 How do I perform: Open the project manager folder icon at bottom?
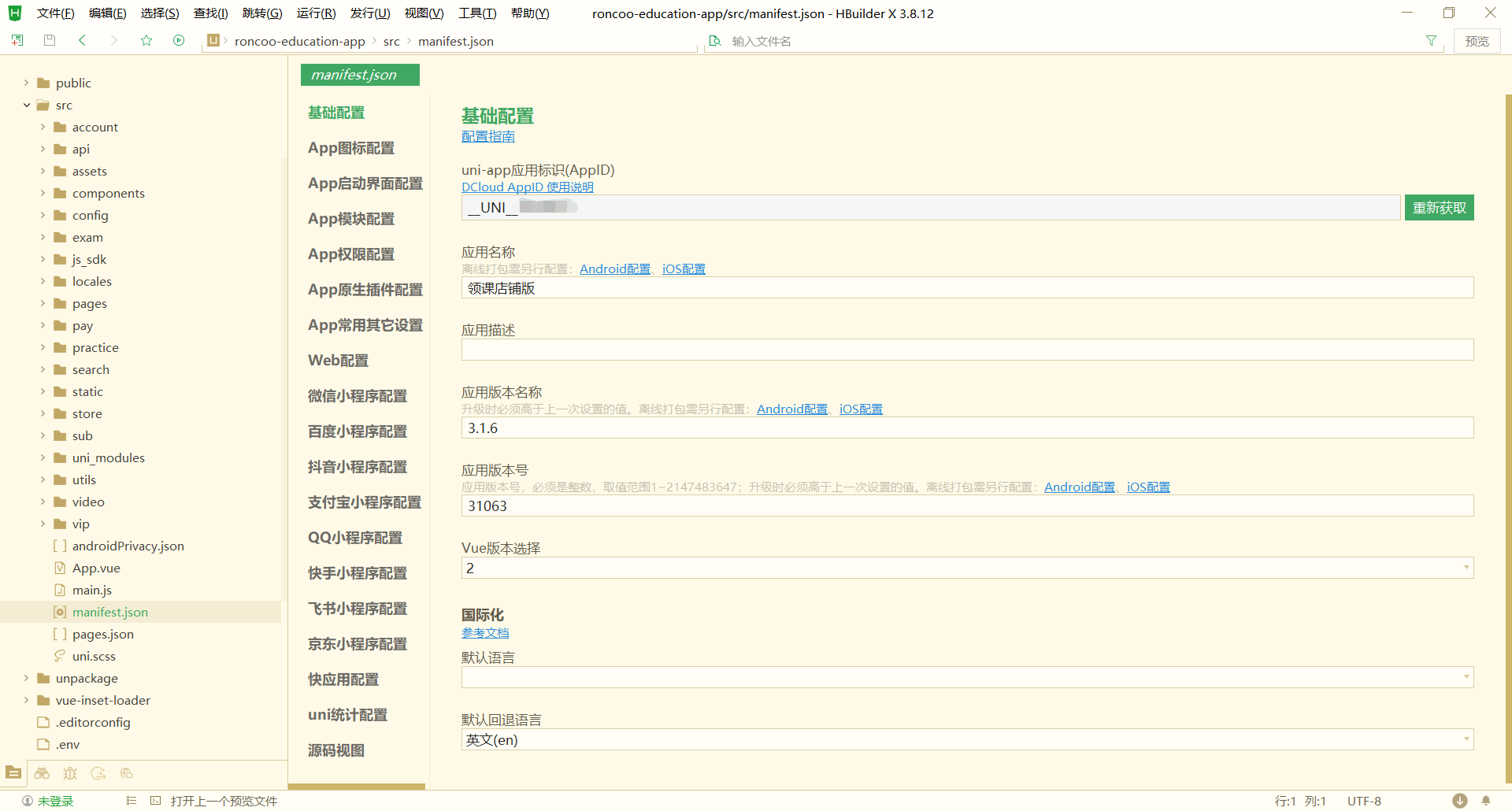point(13,773)
